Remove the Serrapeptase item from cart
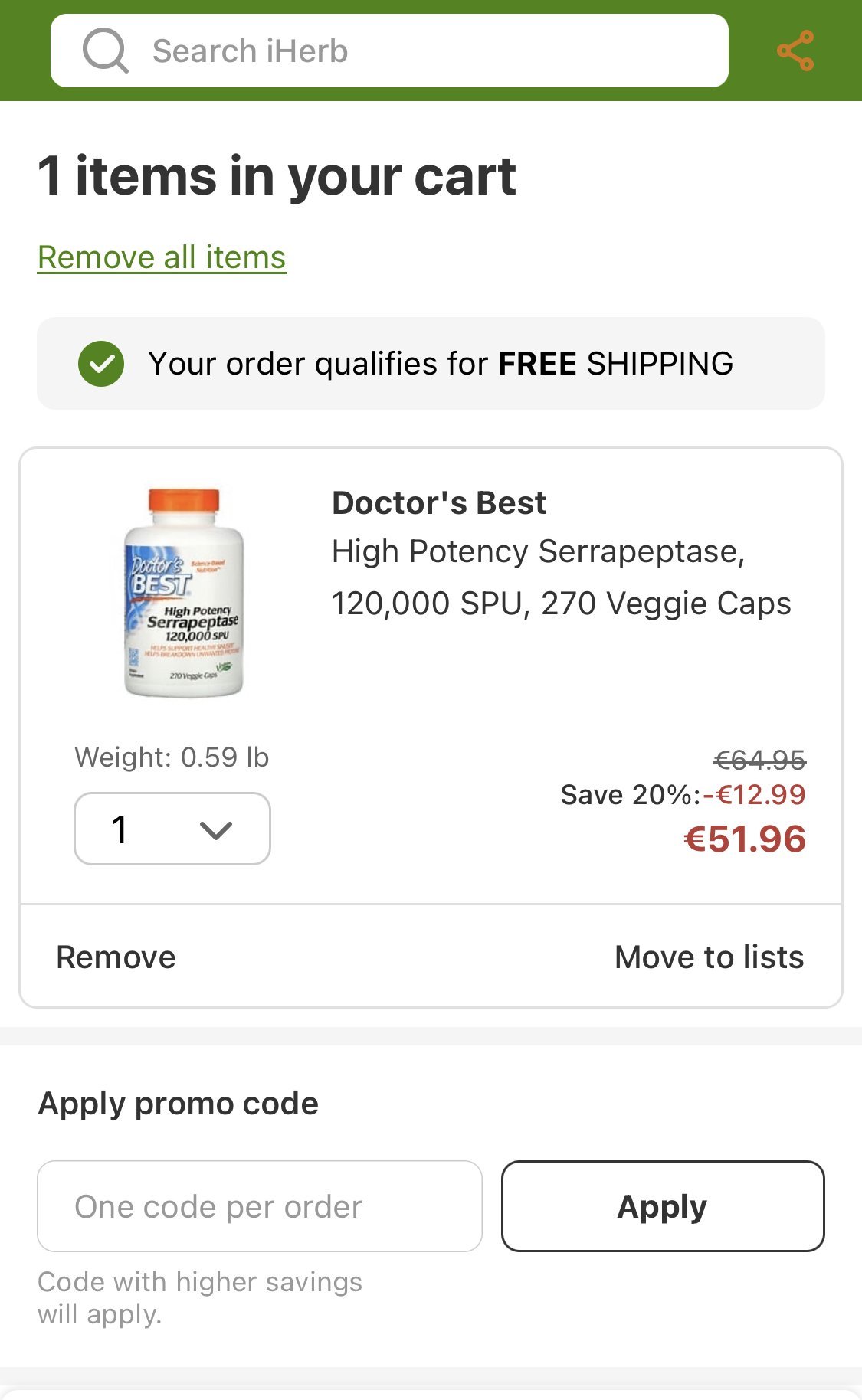The image size is (862, 1400). (x=116, y=957)
